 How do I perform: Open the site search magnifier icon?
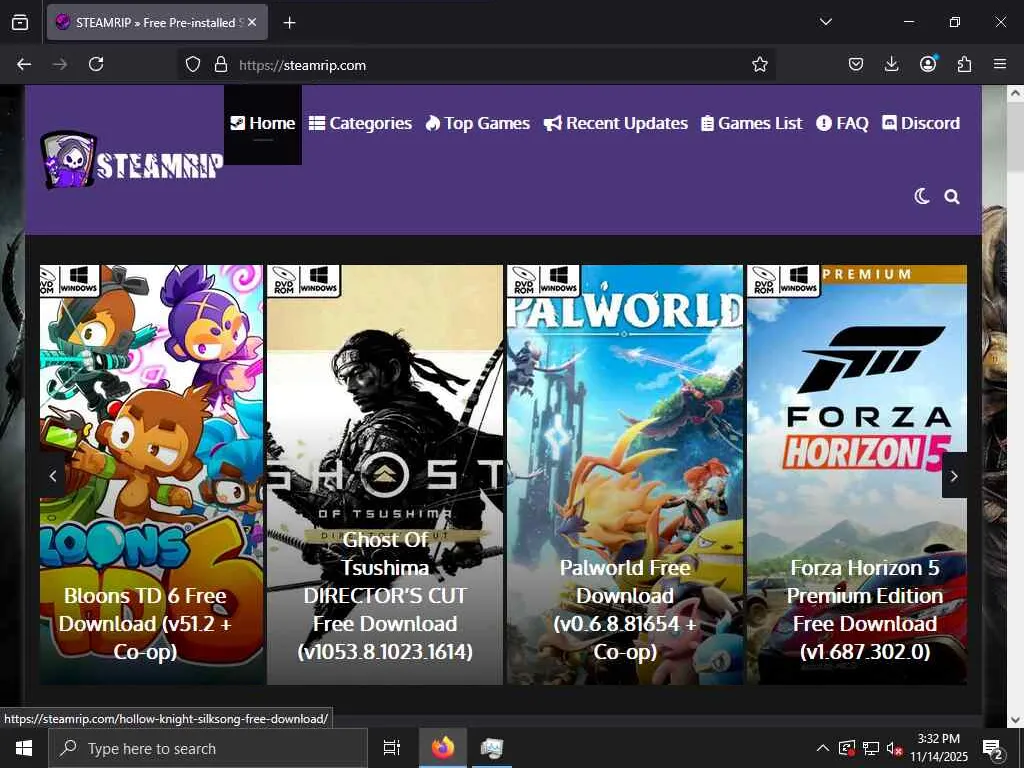pyautogui.click(x=952, y=197)
